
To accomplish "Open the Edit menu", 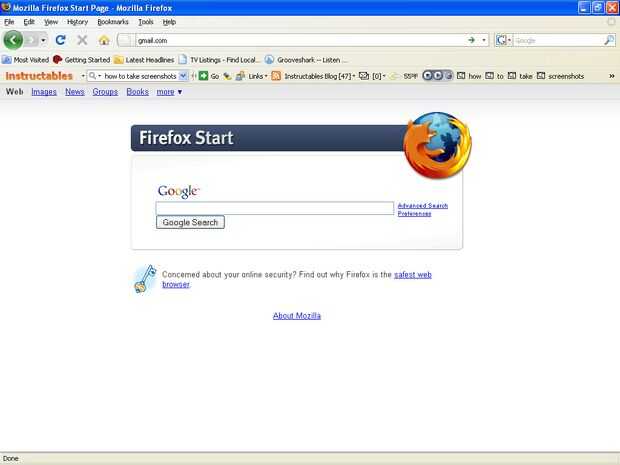I will (x=29, y=22).
